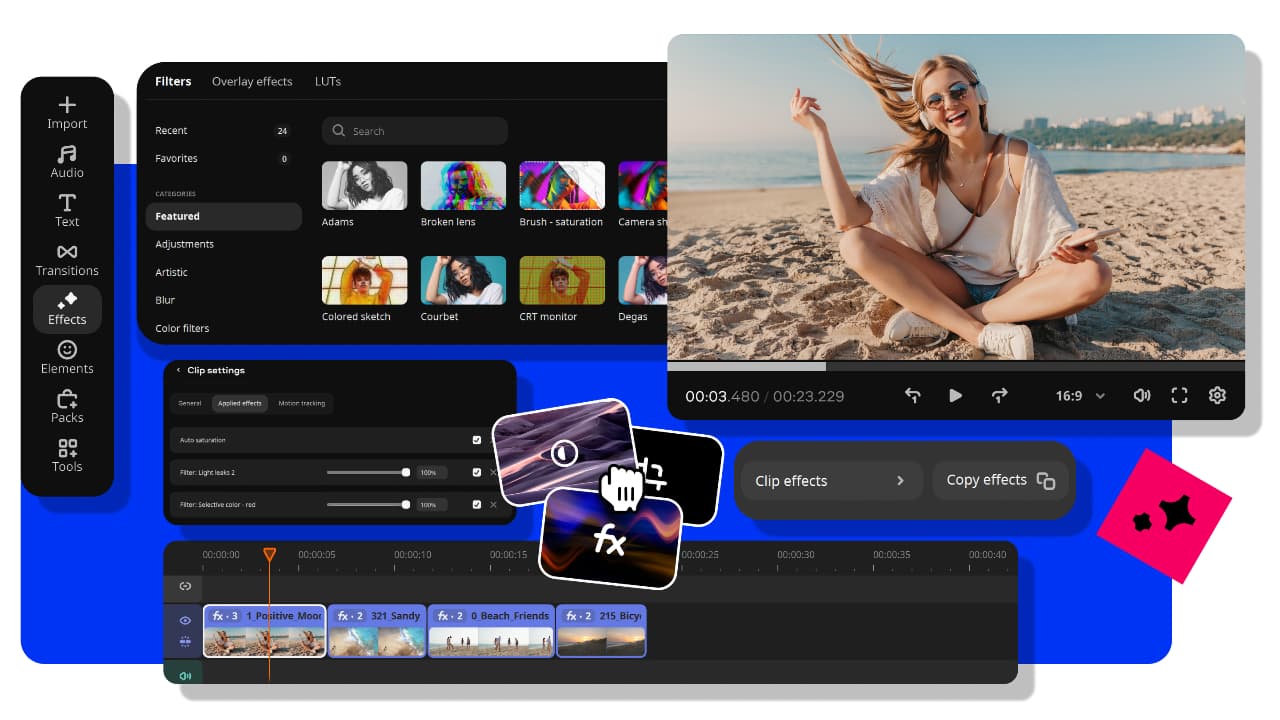
Task: Expand the Clip effects option
Action: [830, 480]
